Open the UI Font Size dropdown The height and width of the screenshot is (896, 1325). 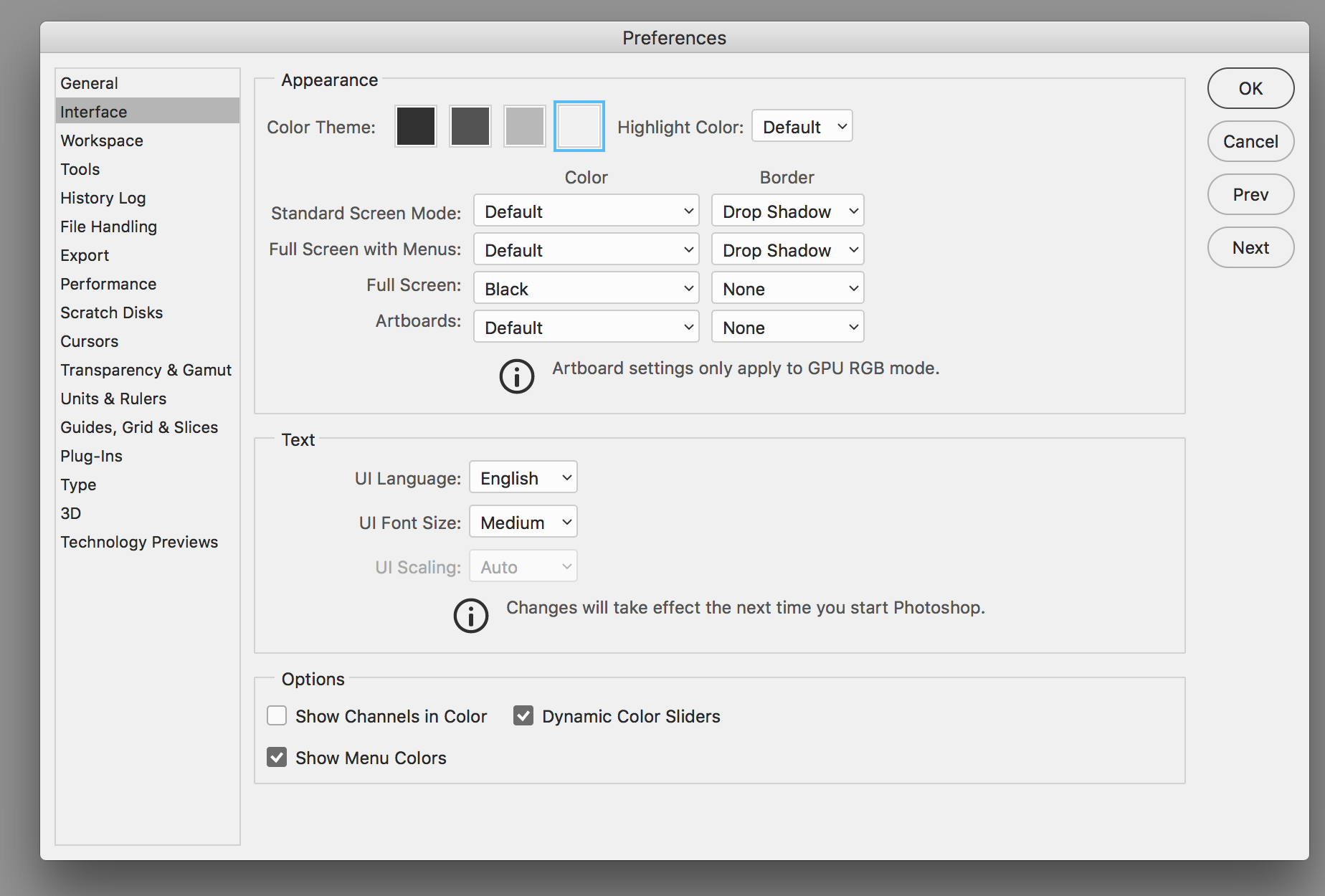click(523, 521)
